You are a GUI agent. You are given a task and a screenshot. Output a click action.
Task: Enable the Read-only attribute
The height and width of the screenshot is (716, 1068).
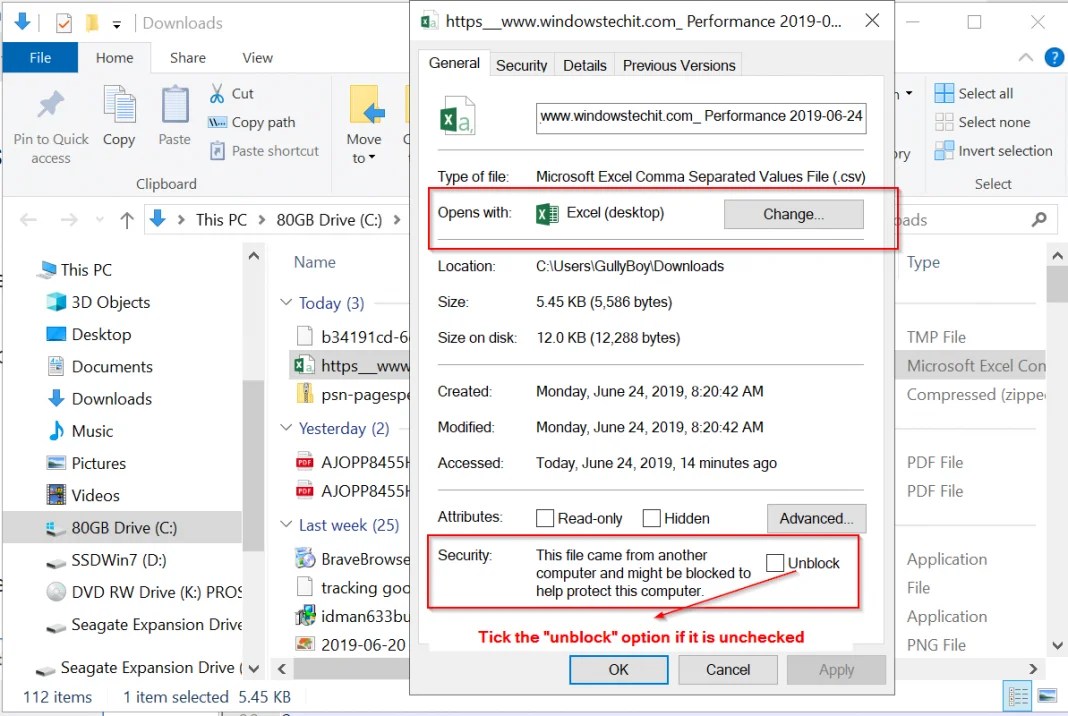click(x=545, y=518)
